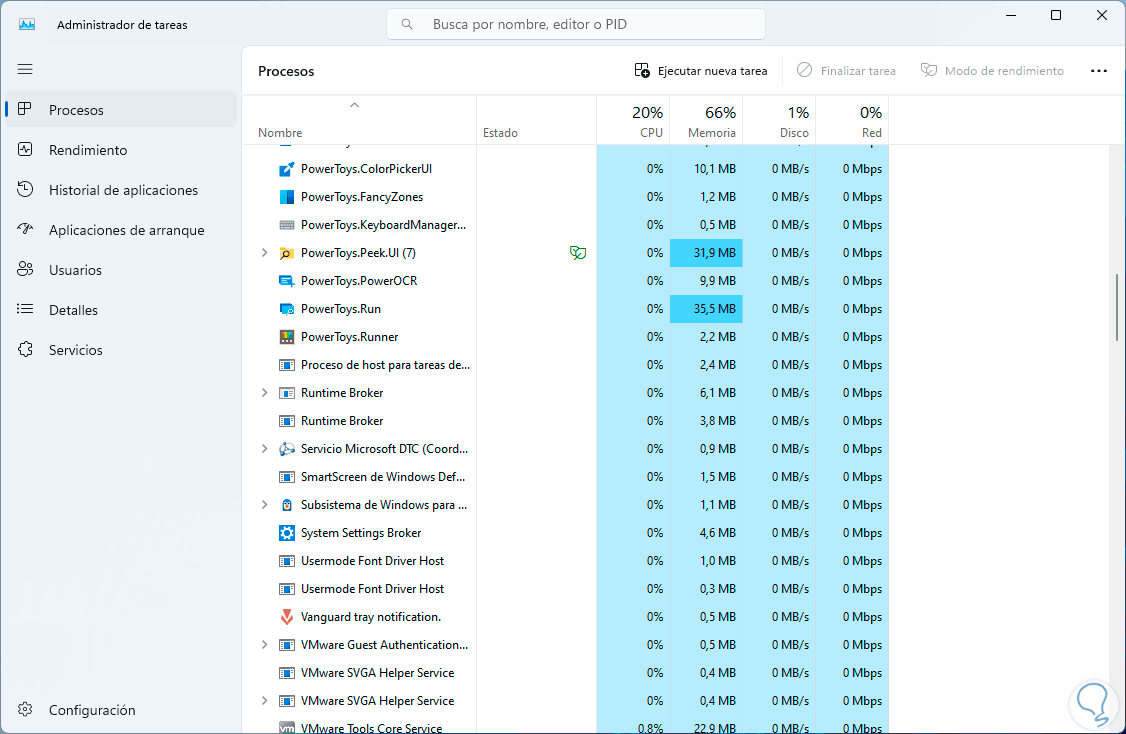Click the Historial de aplicaciones clock icon
The width and height of the screenshot is (1126, 734).
[x=25, y=190]
